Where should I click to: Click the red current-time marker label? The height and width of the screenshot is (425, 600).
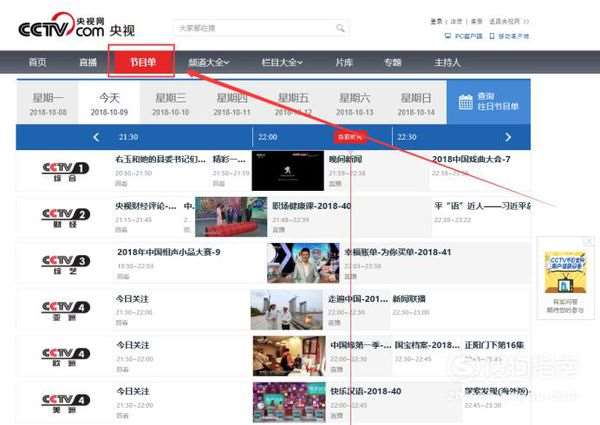pyautogui.click(x=350, y=137)
